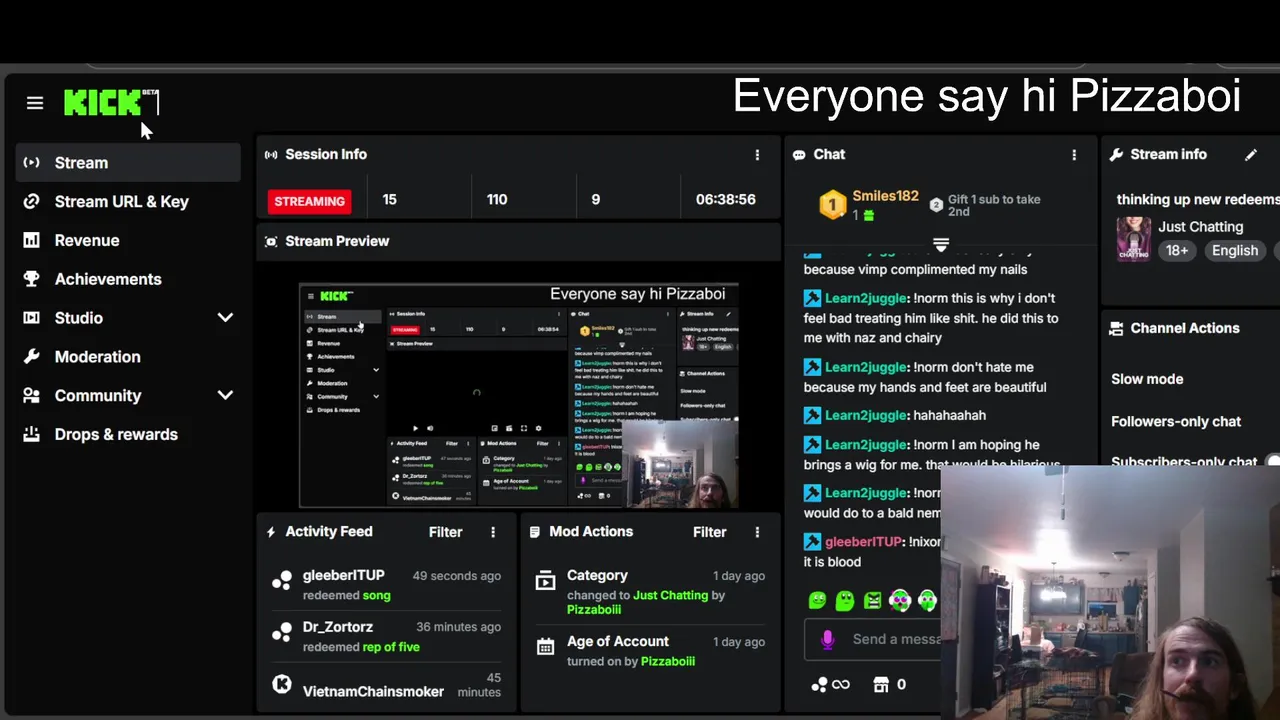Click the 'thinking up new redeems' stream title

pyautogui.click(x=1198, y=200)
